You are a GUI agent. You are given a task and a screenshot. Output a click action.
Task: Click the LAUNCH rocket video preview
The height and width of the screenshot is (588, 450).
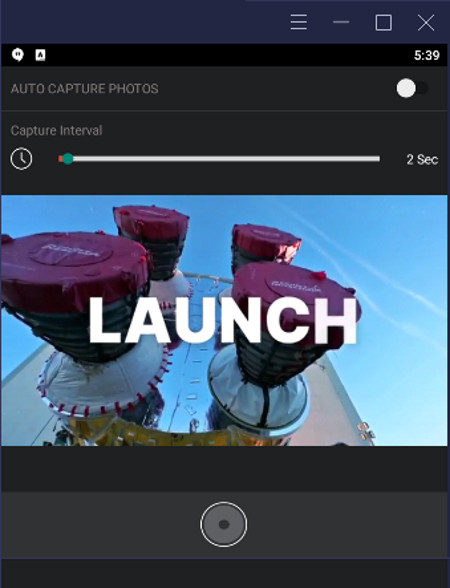coord(224,320)
